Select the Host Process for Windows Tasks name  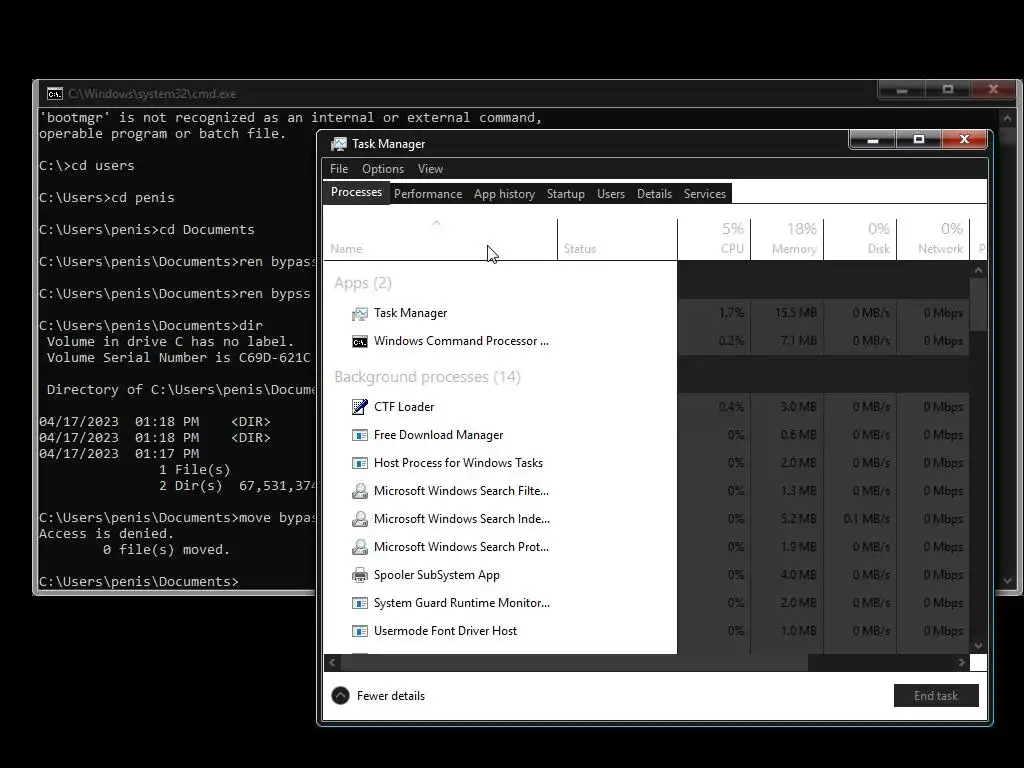[458, 463]
